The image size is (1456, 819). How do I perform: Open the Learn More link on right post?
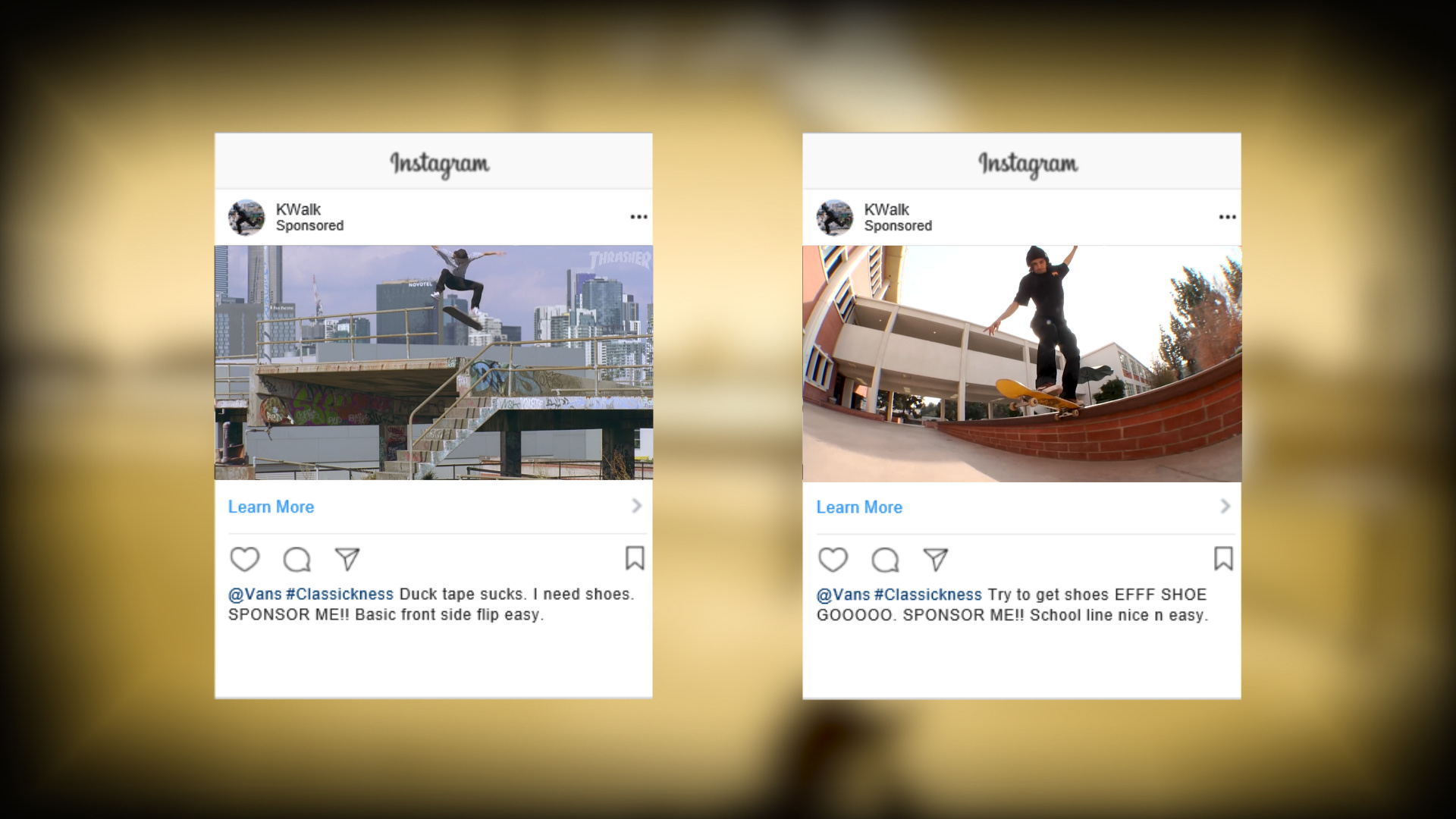point(859,507)
